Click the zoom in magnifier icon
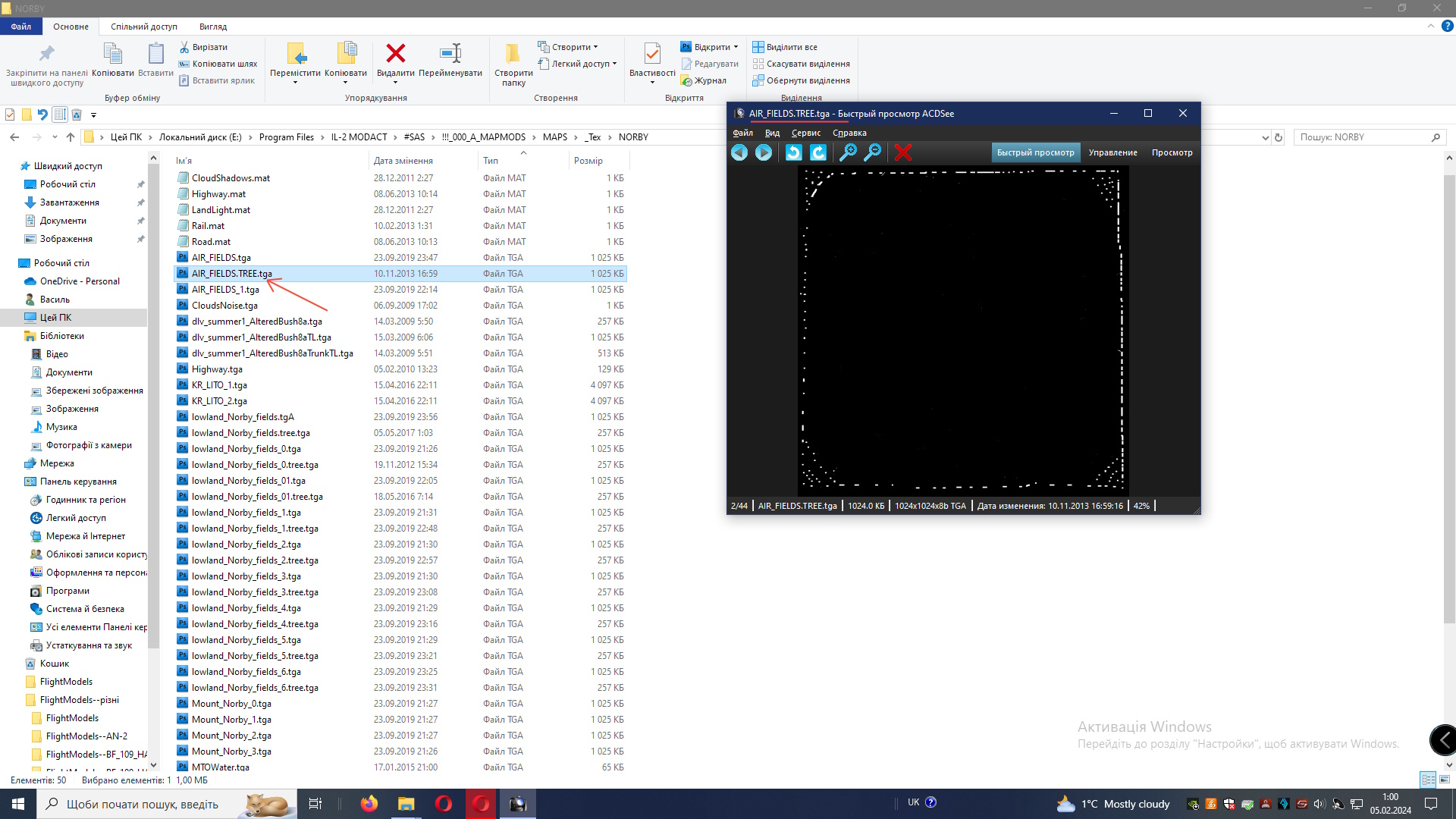Screen dimensions: 1456x819 pyautogui.click(x=848, y=152)
